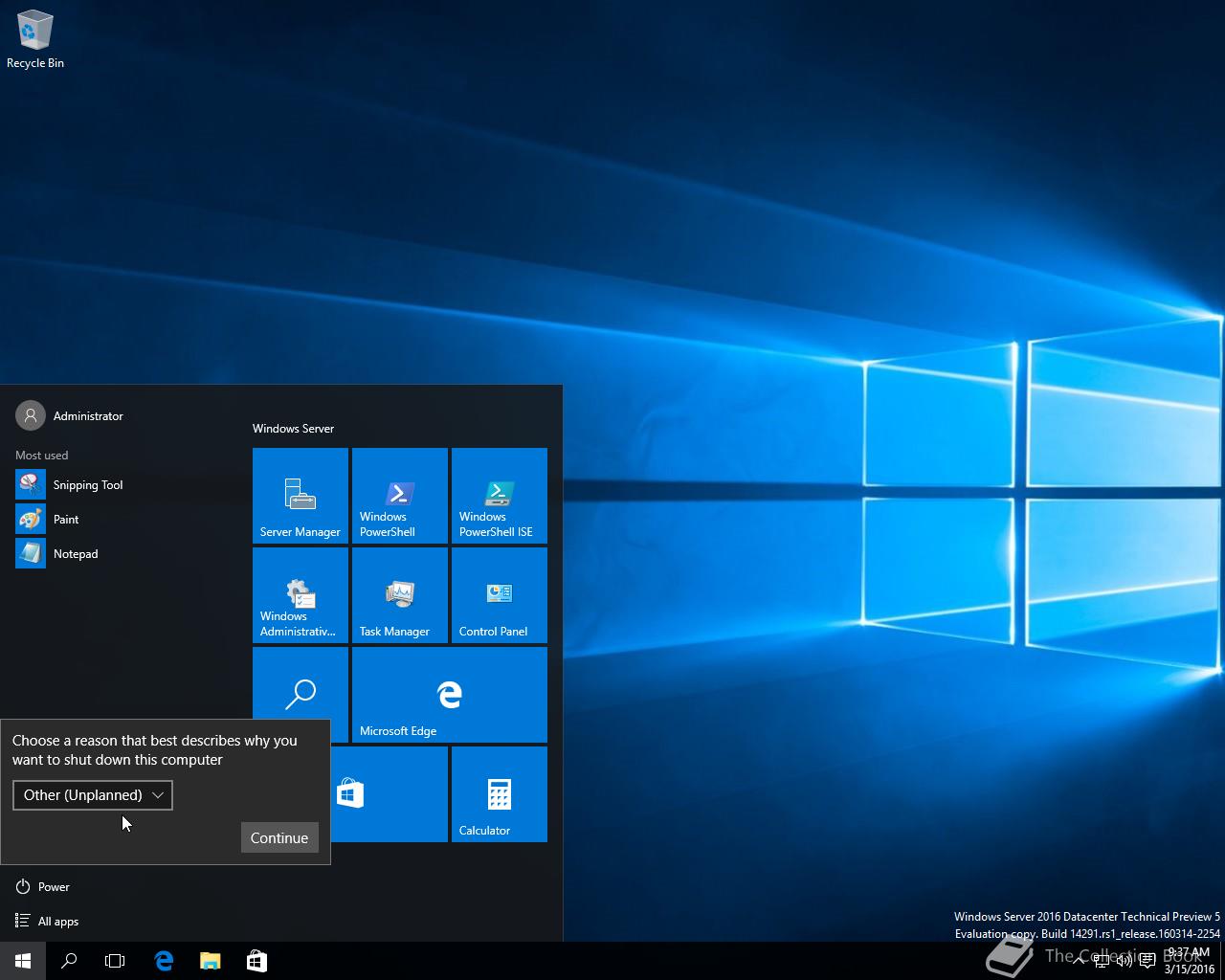Launch the Windows PowerShell ISE tile
The width and height of the screenshot is (1225, 980).
500,496
